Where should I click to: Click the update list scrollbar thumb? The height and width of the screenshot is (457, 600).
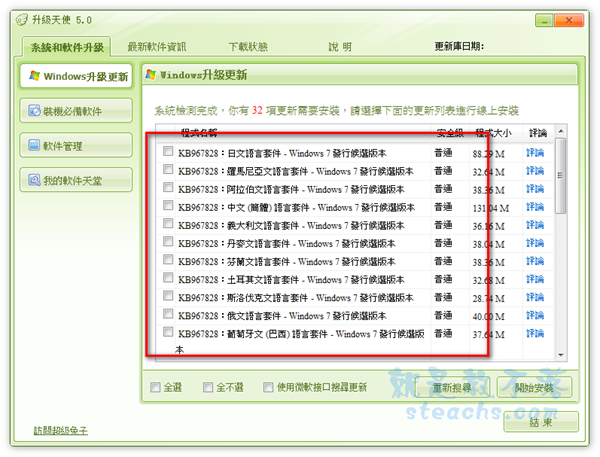(x=561, y=176)
